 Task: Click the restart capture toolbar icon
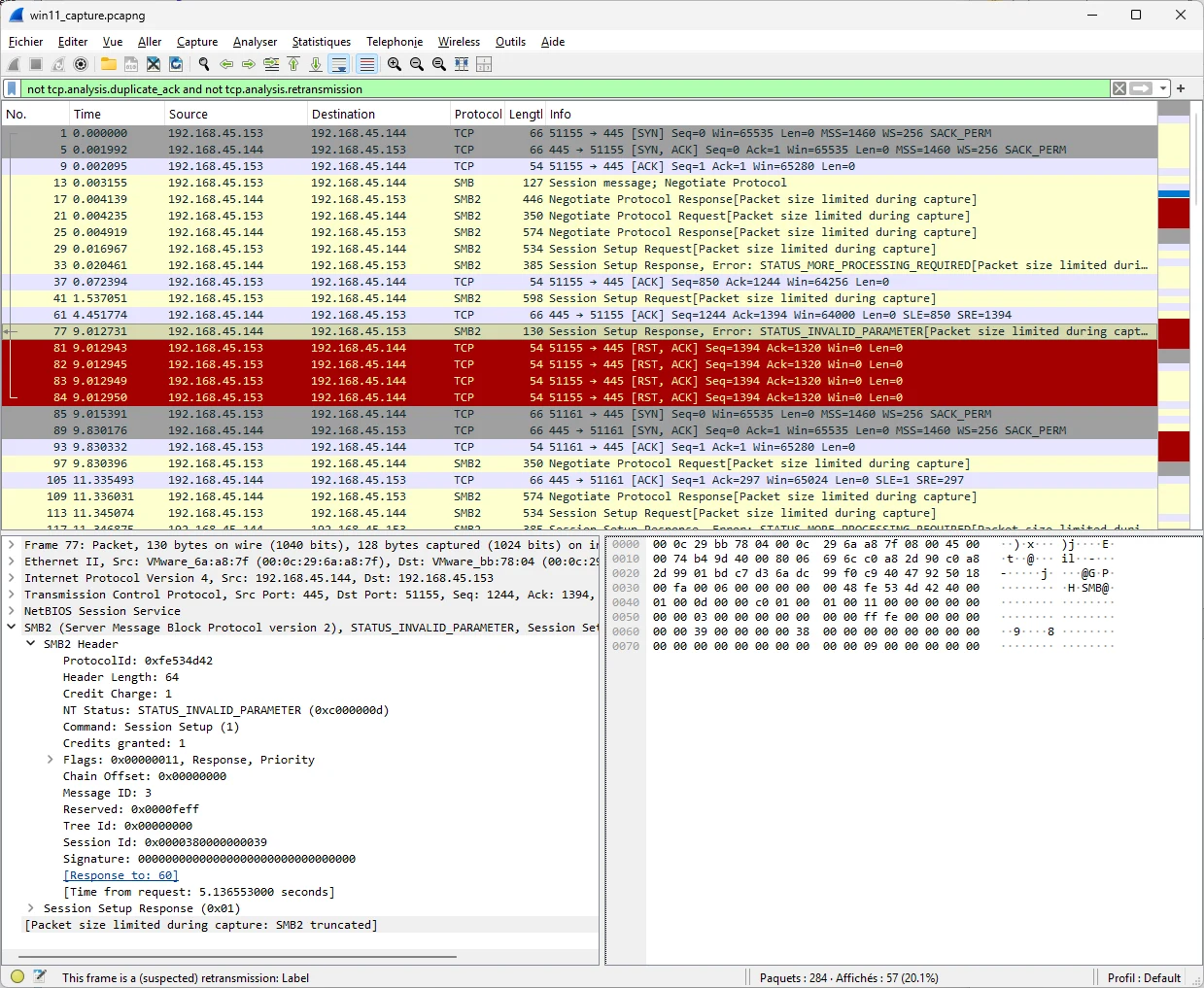pos(58,64)
